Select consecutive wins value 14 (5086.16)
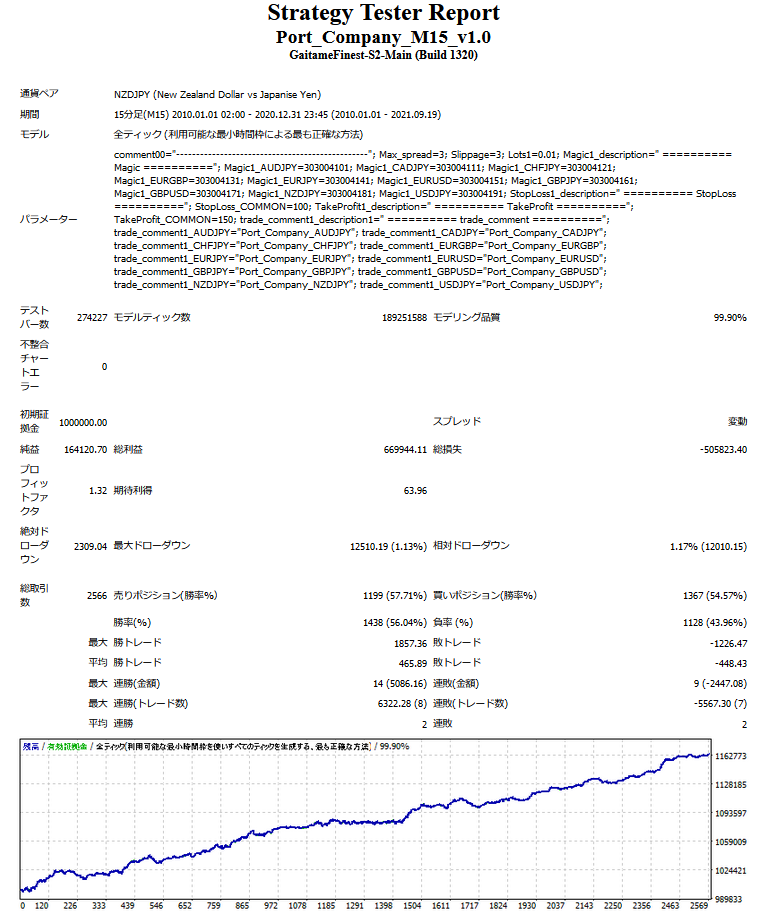 click(x=400, y=684)
